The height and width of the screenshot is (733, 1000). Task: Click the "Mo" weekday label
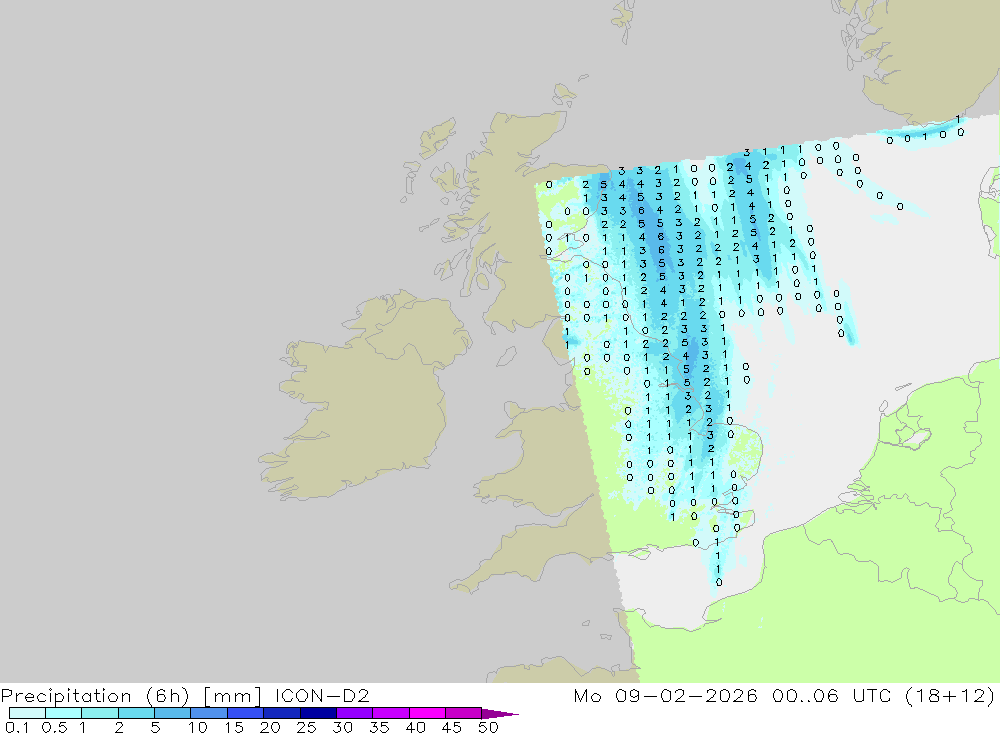click(x=587, y=695)
